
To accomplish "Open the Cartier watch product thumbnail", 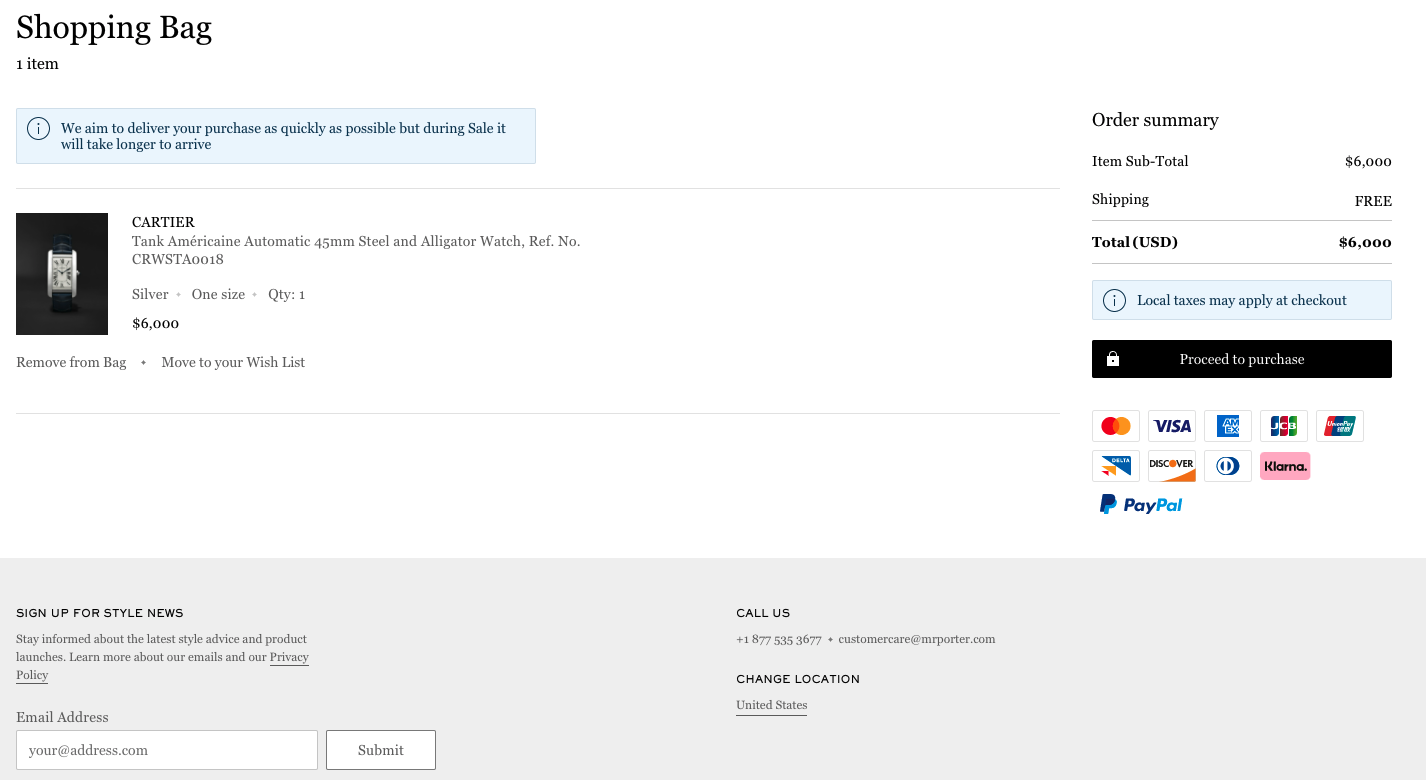I will click(62, 274).
